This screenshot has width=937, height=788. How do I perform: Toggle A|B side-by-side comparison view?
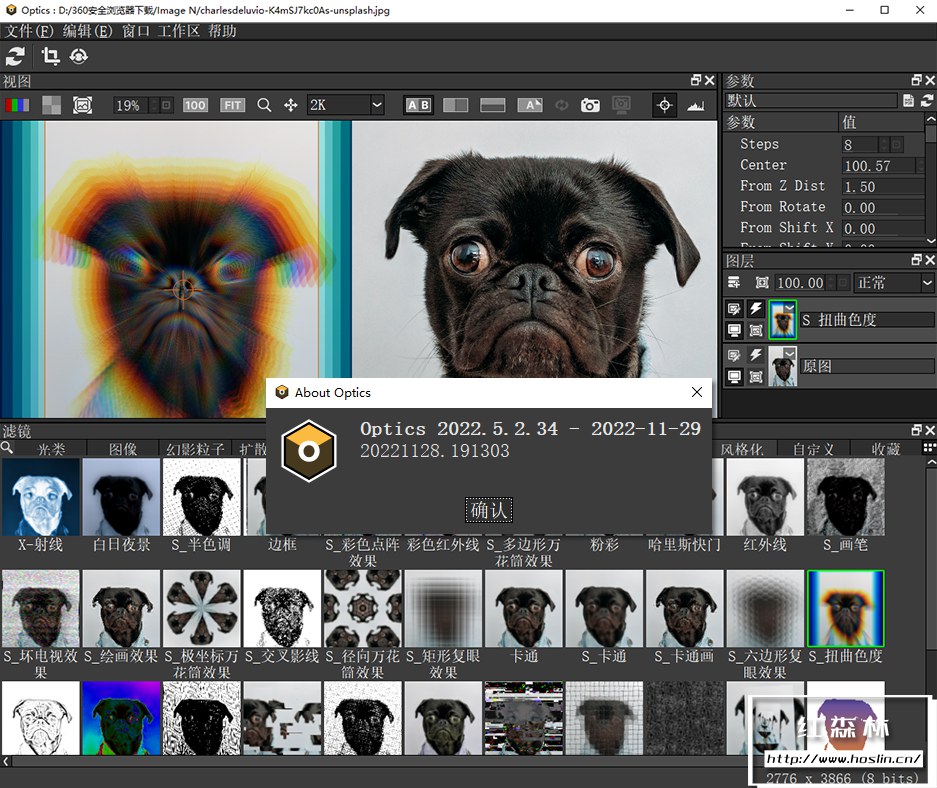coord(417,105)
